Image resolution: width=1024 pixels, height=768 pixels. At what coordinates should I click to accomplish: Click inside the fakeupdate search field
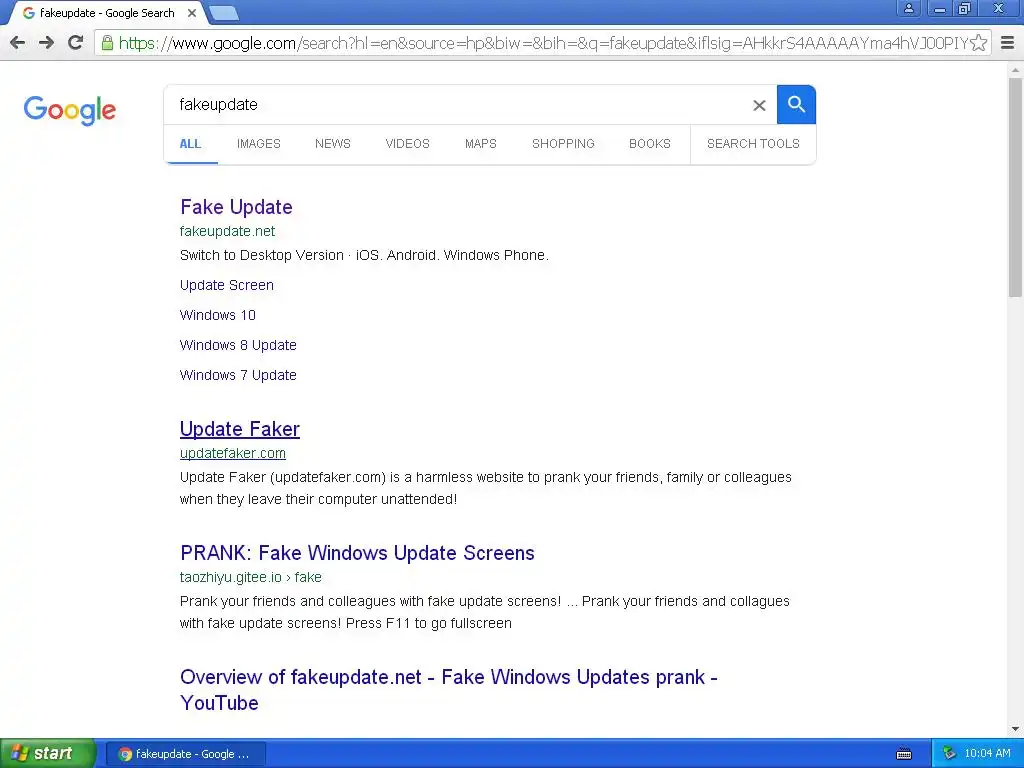[x=457, y=104]
